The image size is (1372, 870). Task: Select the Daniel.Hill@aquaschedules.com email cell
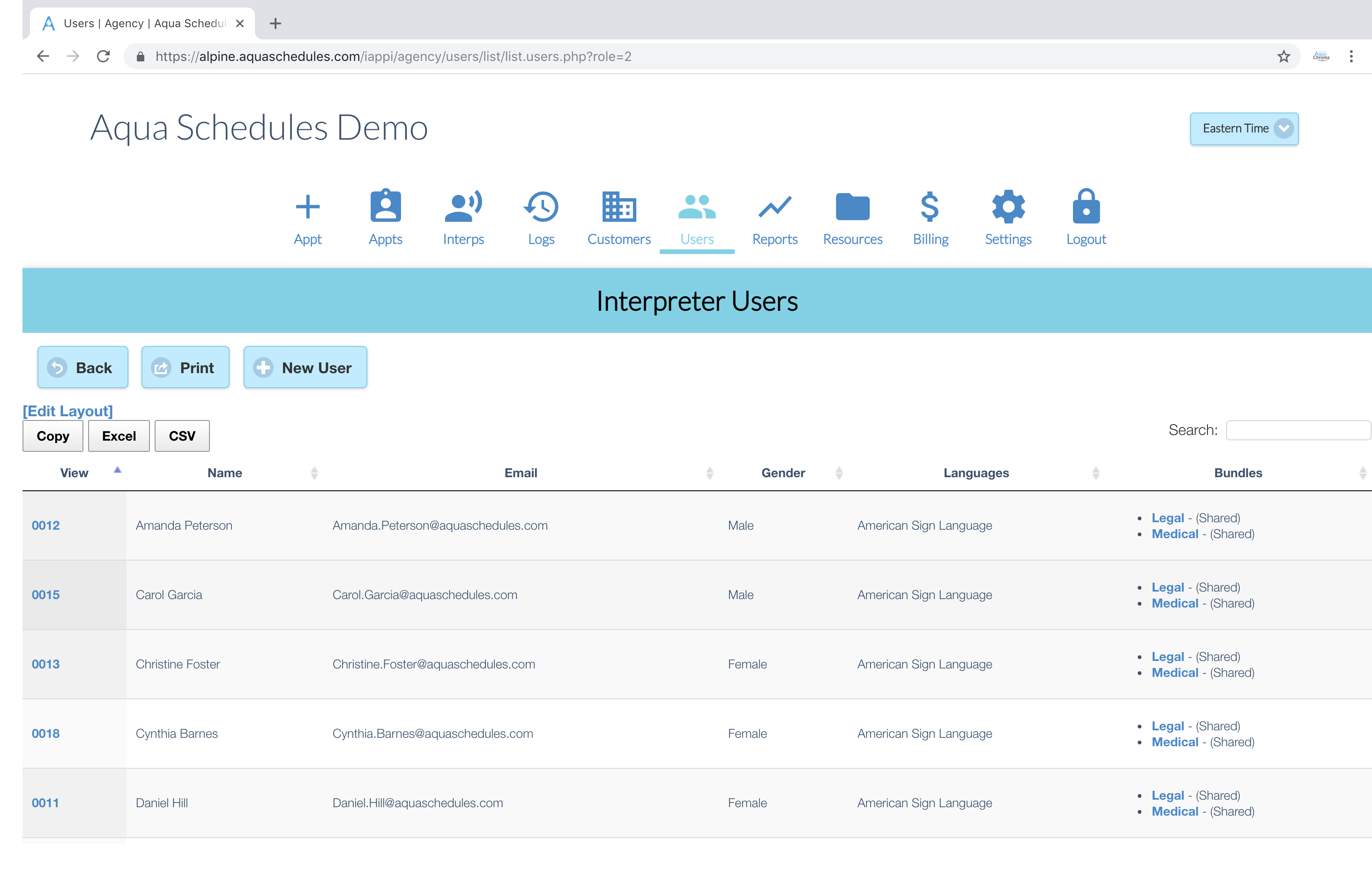tap(418, 802)
